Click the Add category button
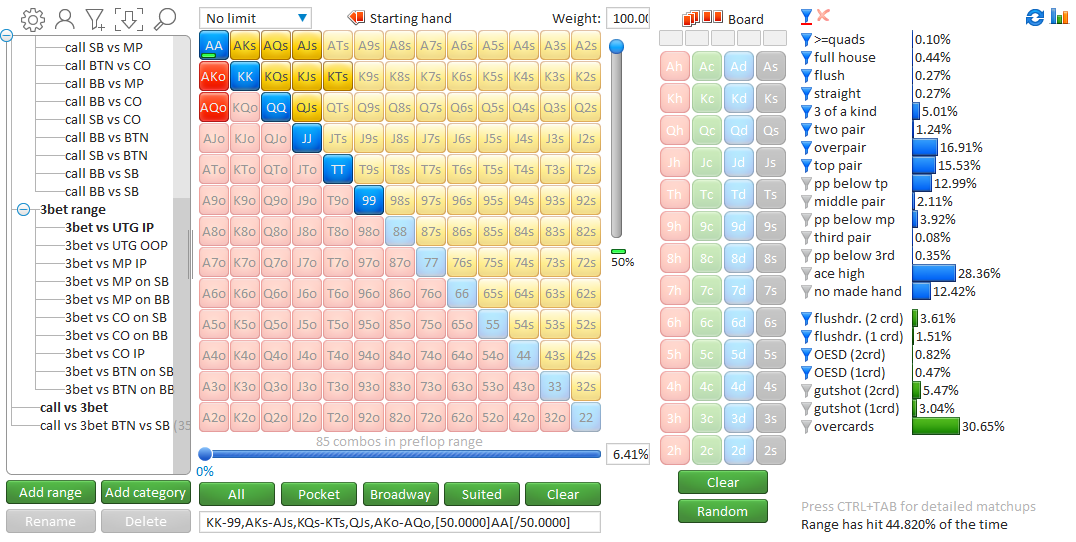 click(145, 493)
